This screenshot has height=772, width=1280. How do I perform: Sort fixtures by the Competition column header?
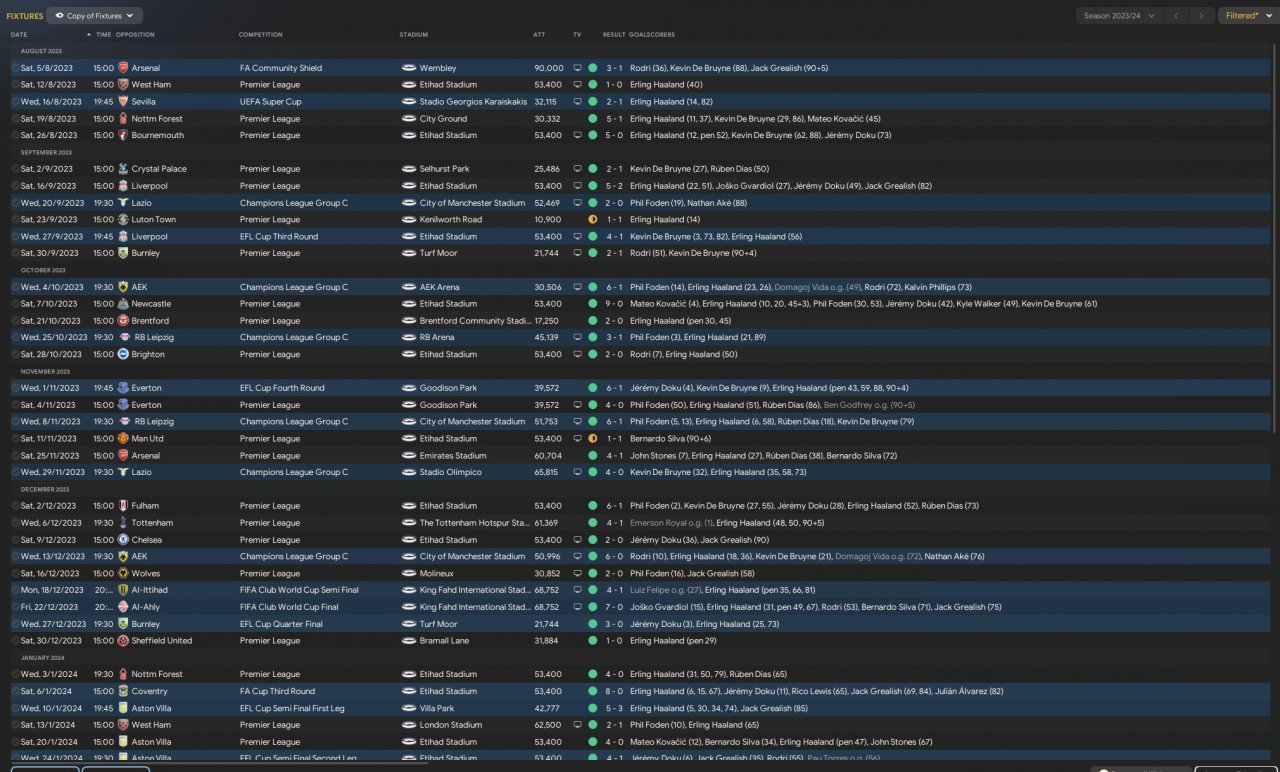[261, 35]
